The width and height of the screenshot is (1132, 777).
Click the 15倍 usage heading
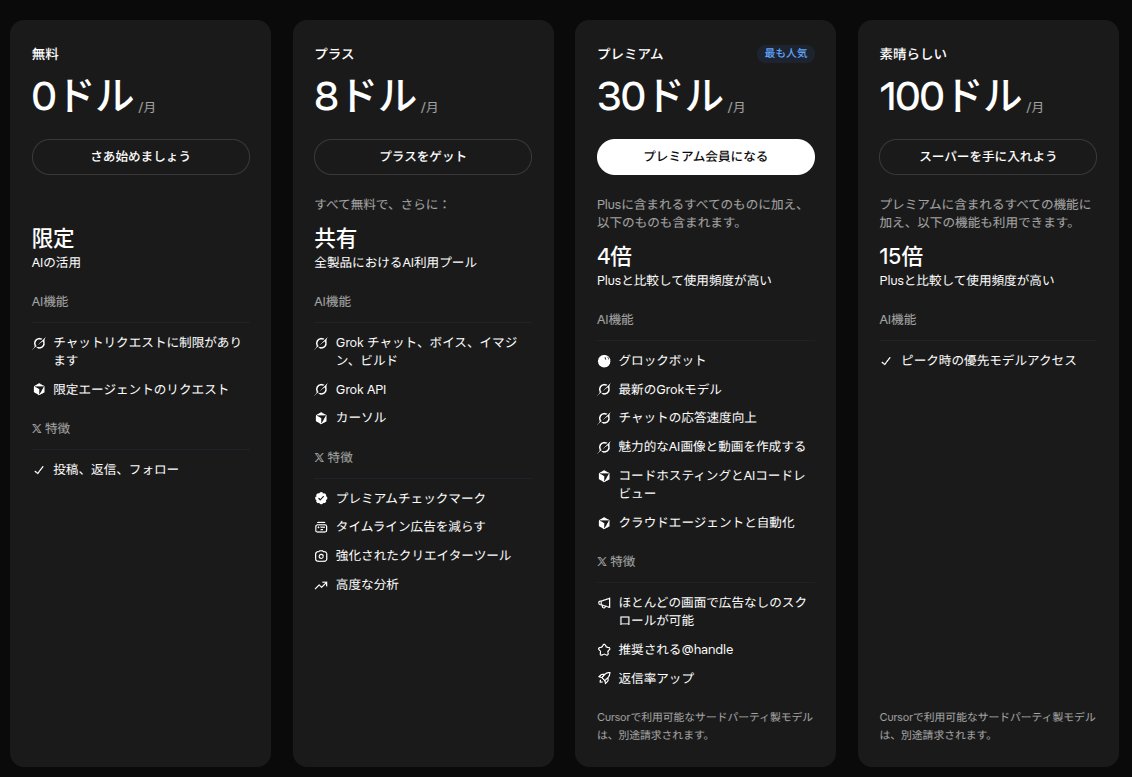pyautogui.click(x=901, y=256)
